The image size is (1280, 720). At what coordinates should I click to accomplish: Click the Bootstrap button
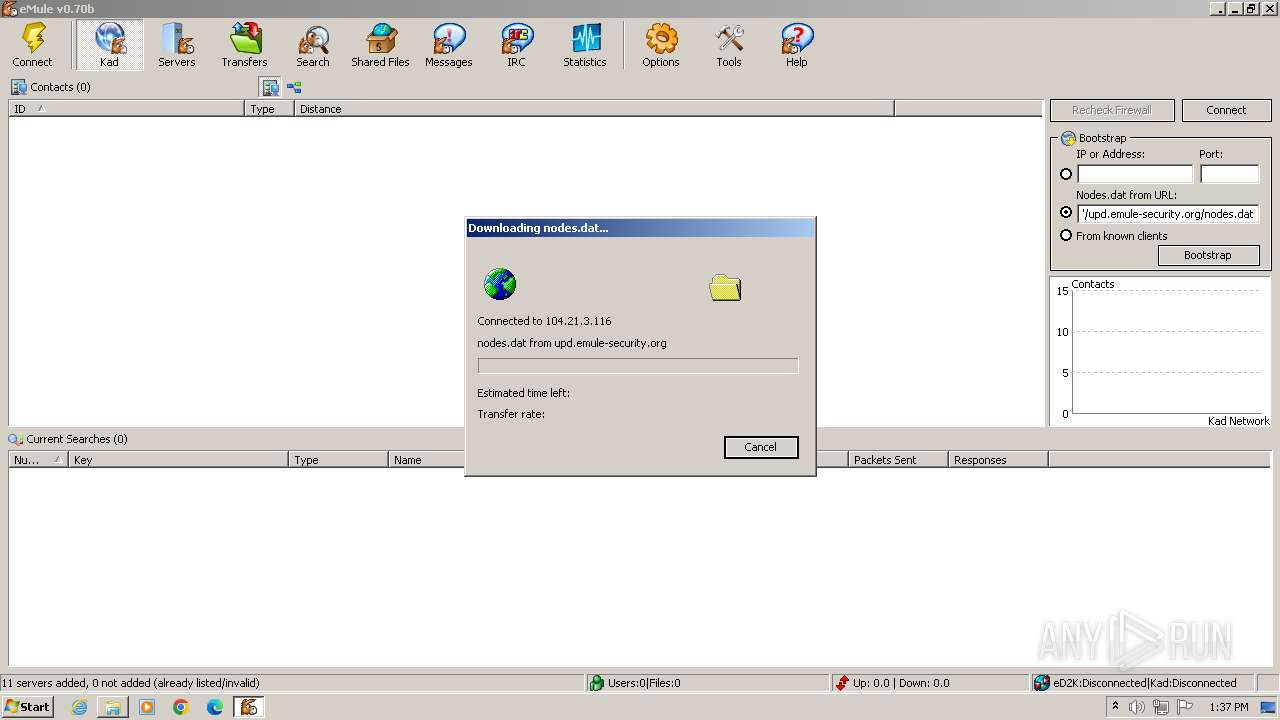tap(1208, 255)
